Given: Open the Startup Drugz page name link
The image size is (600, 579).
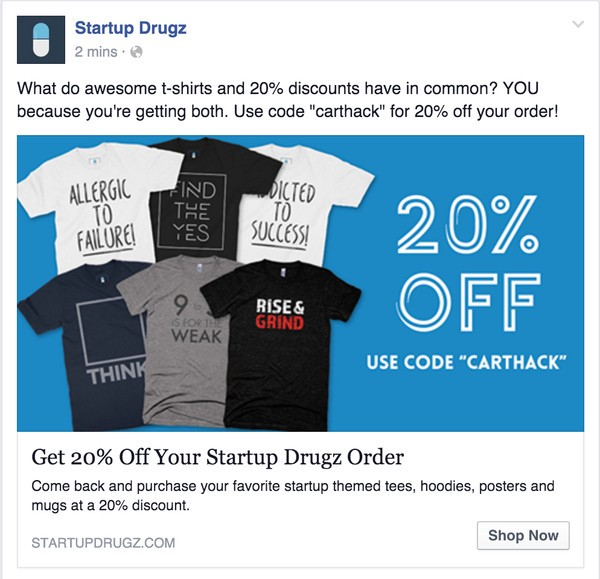Looking at the screenshot, I should 130,28.
